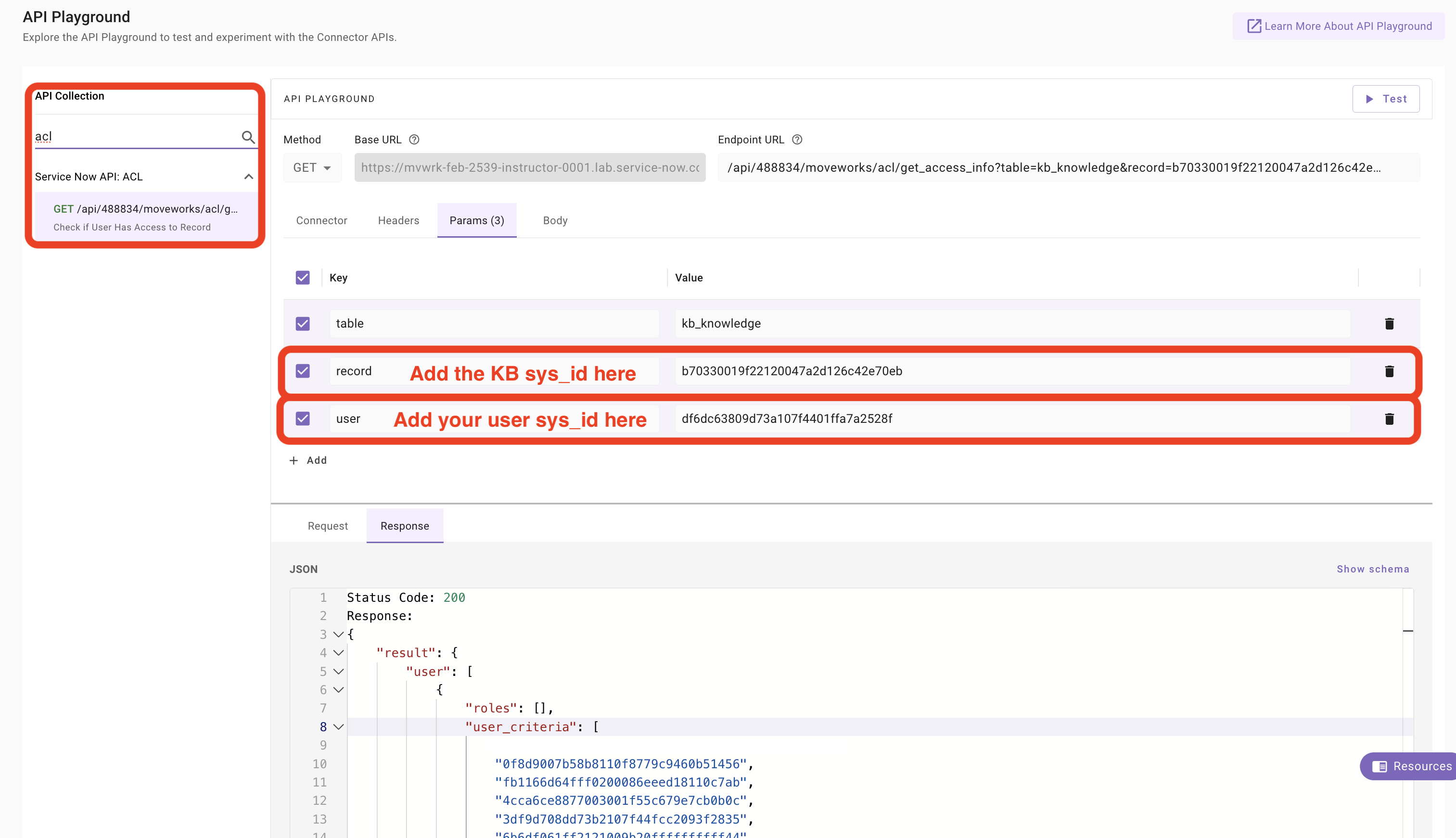Open the GET method dropdown

click(x=312, y=167)
